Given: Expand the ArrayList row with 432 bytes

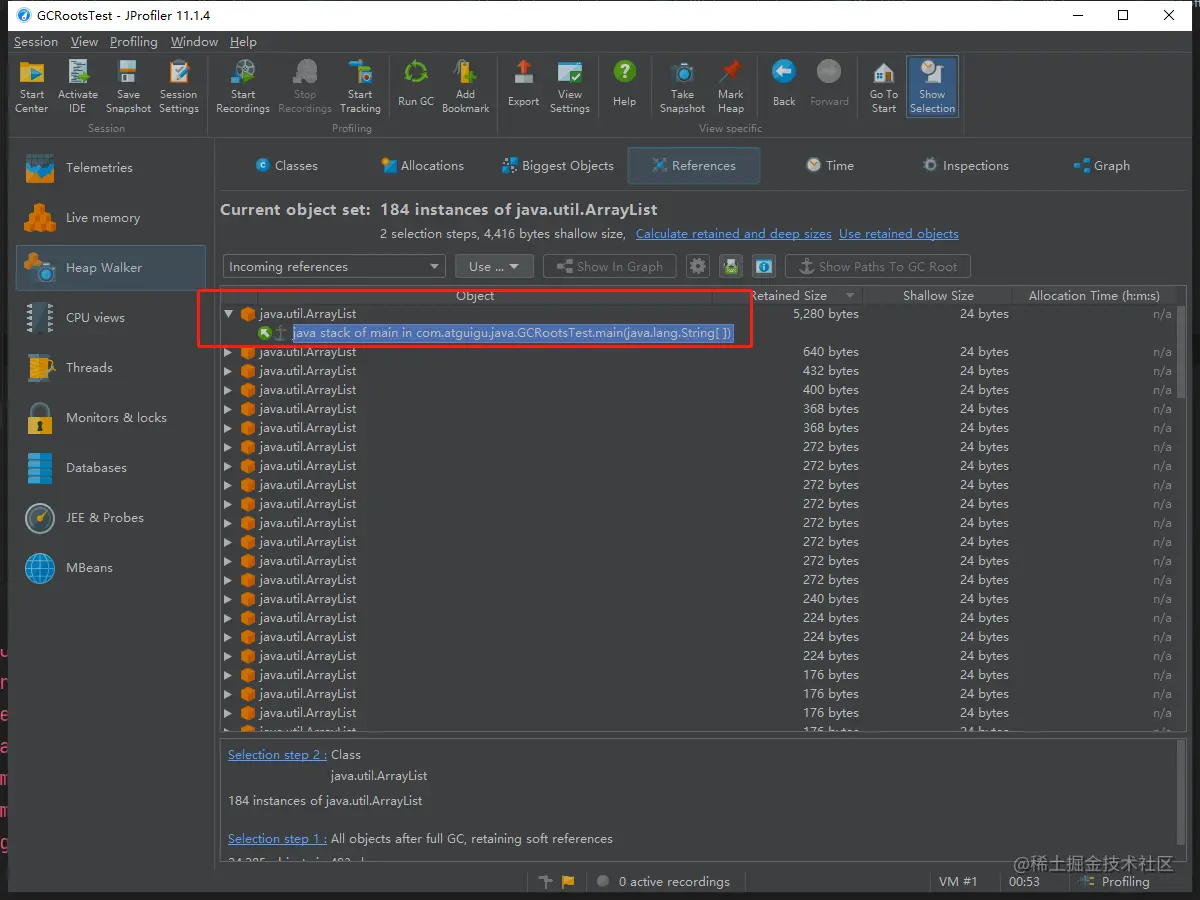Looking at the screenshot, I should [x=229, y=371].
